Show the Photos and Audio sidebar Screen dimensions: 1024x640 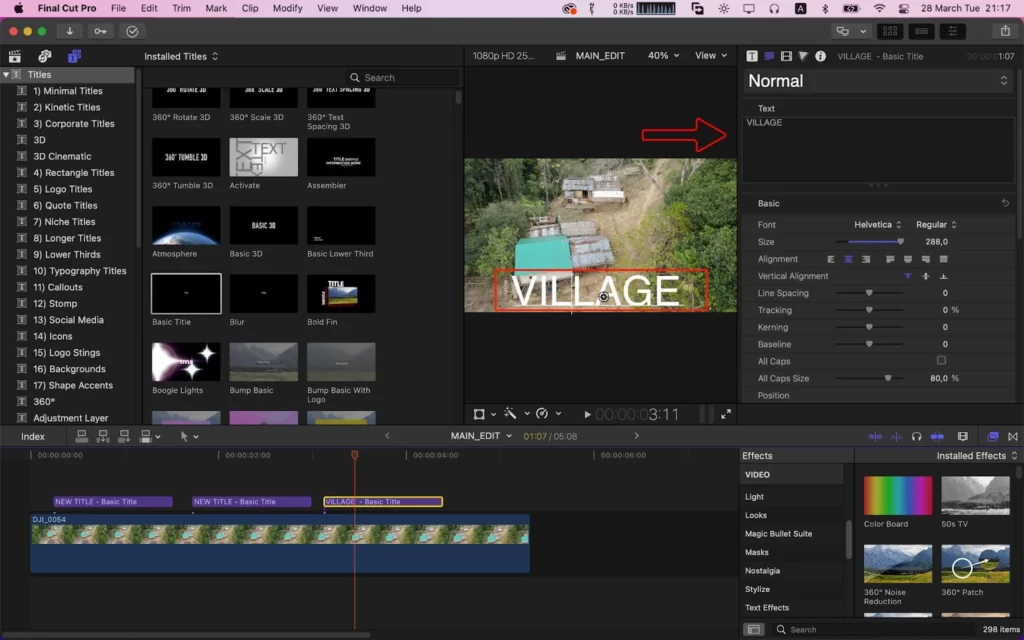coord(44,56)
